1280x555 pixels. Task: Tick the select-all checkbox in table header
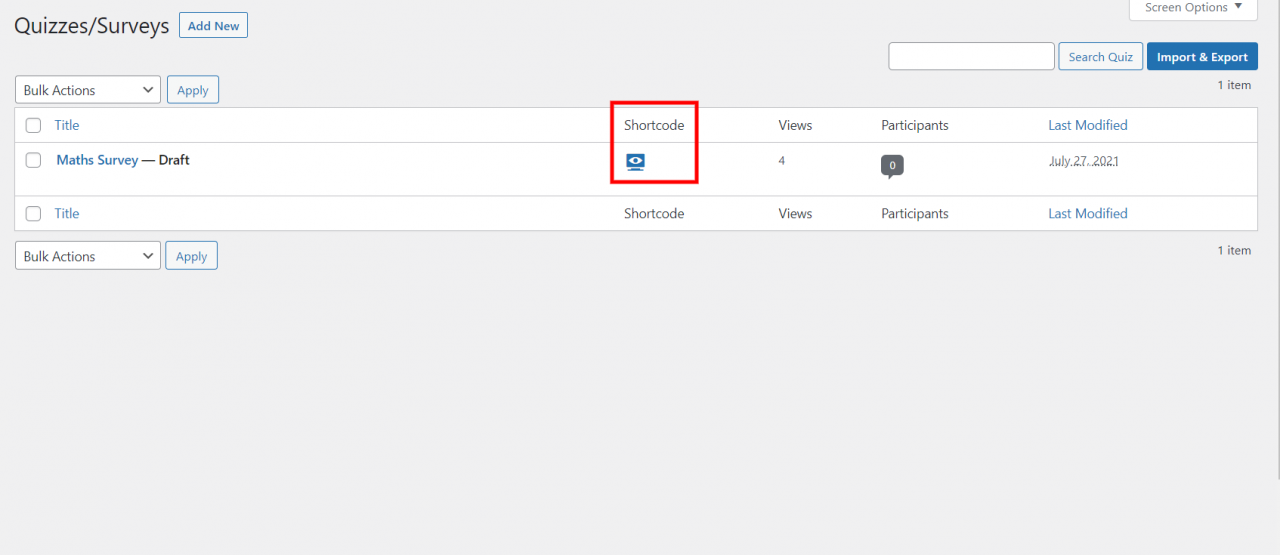coord(34,125)
